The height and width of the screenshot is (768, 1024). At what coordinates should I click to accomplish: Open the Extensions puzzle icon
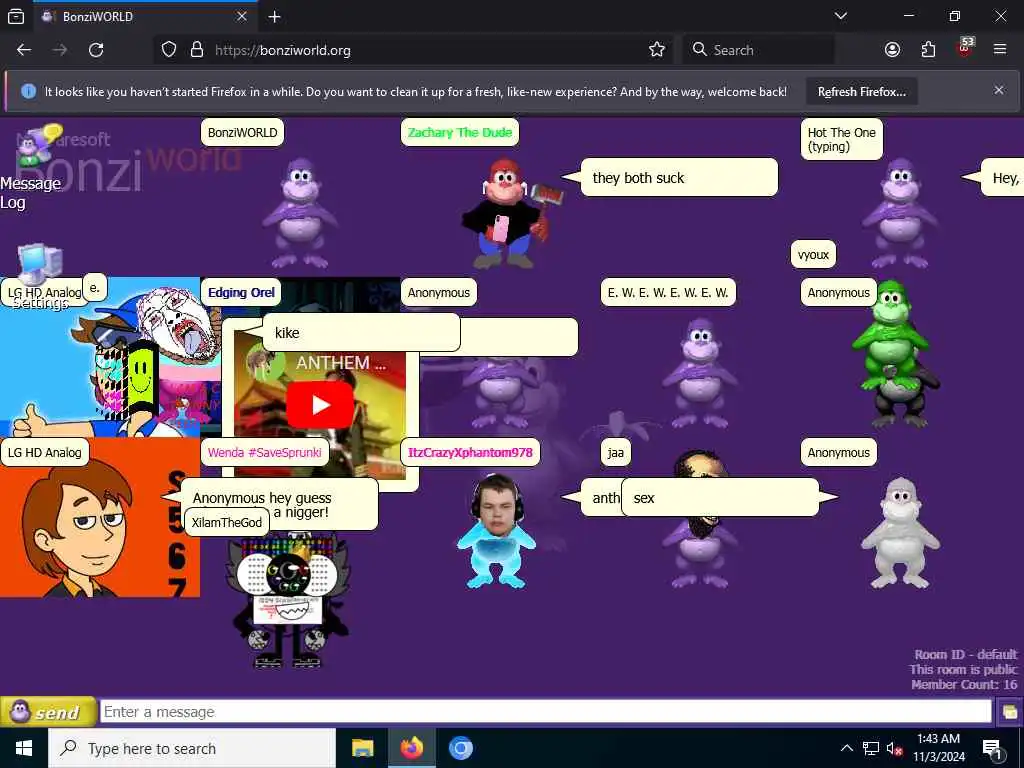tap(928, 50)
